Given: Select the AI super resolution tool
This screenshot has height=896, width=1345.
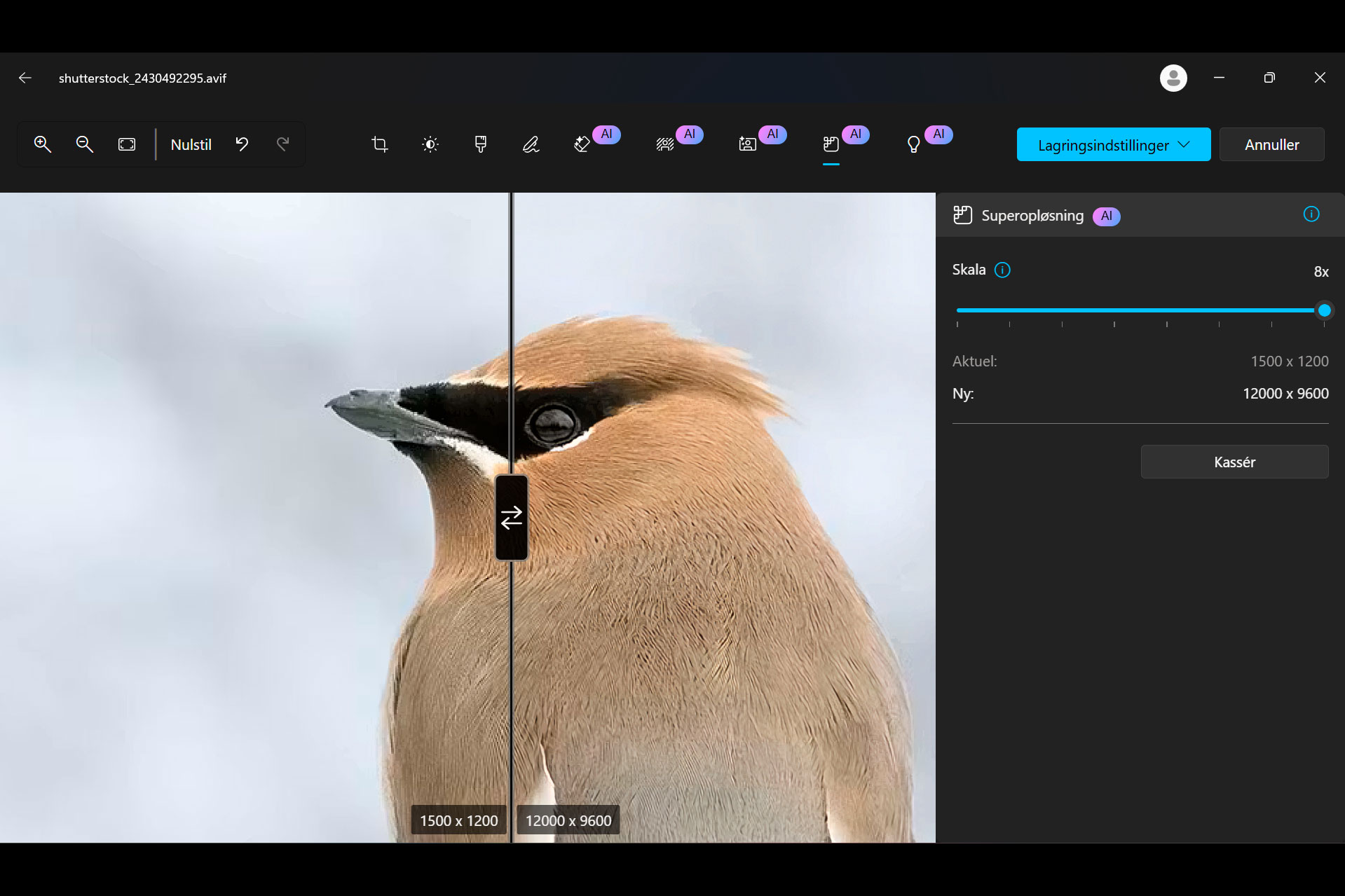Looking at the screenshot, I should click(x=831, y=144).
